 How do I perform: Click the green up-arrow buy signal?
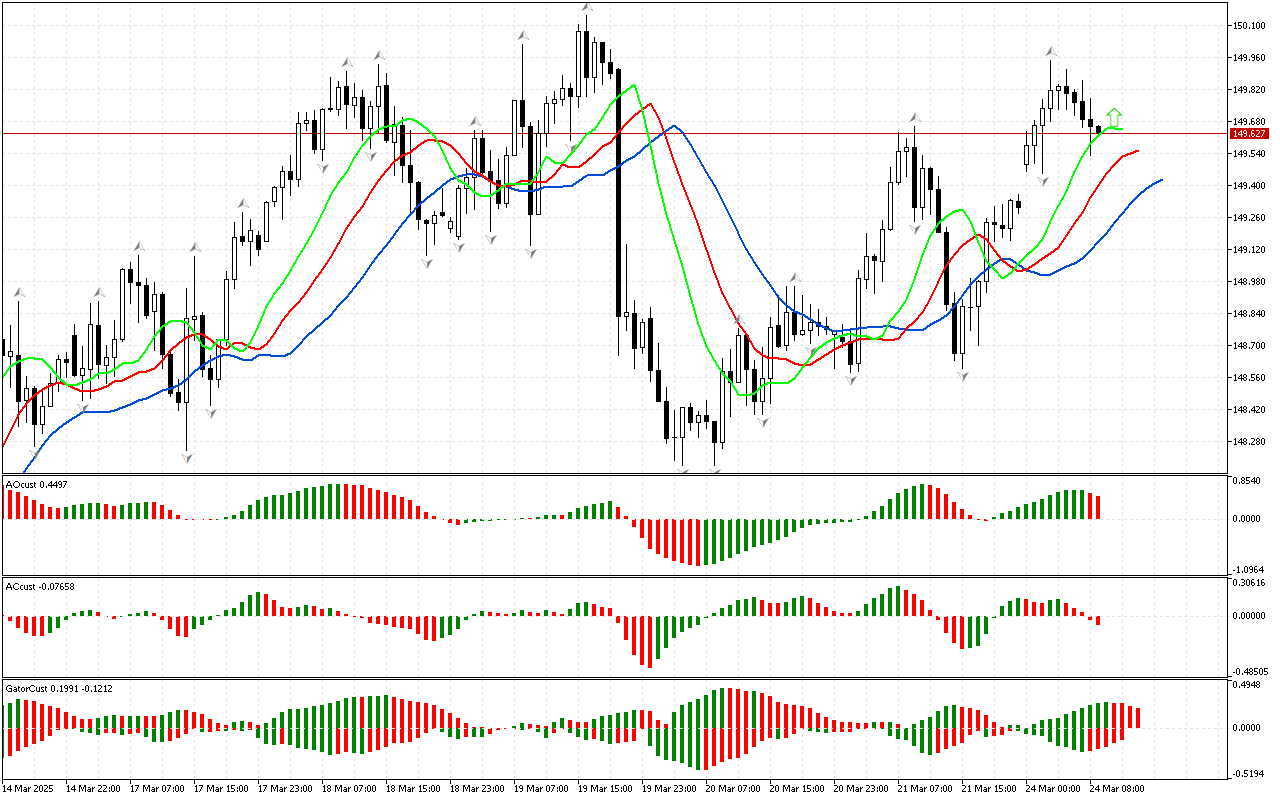(1114, 118)
